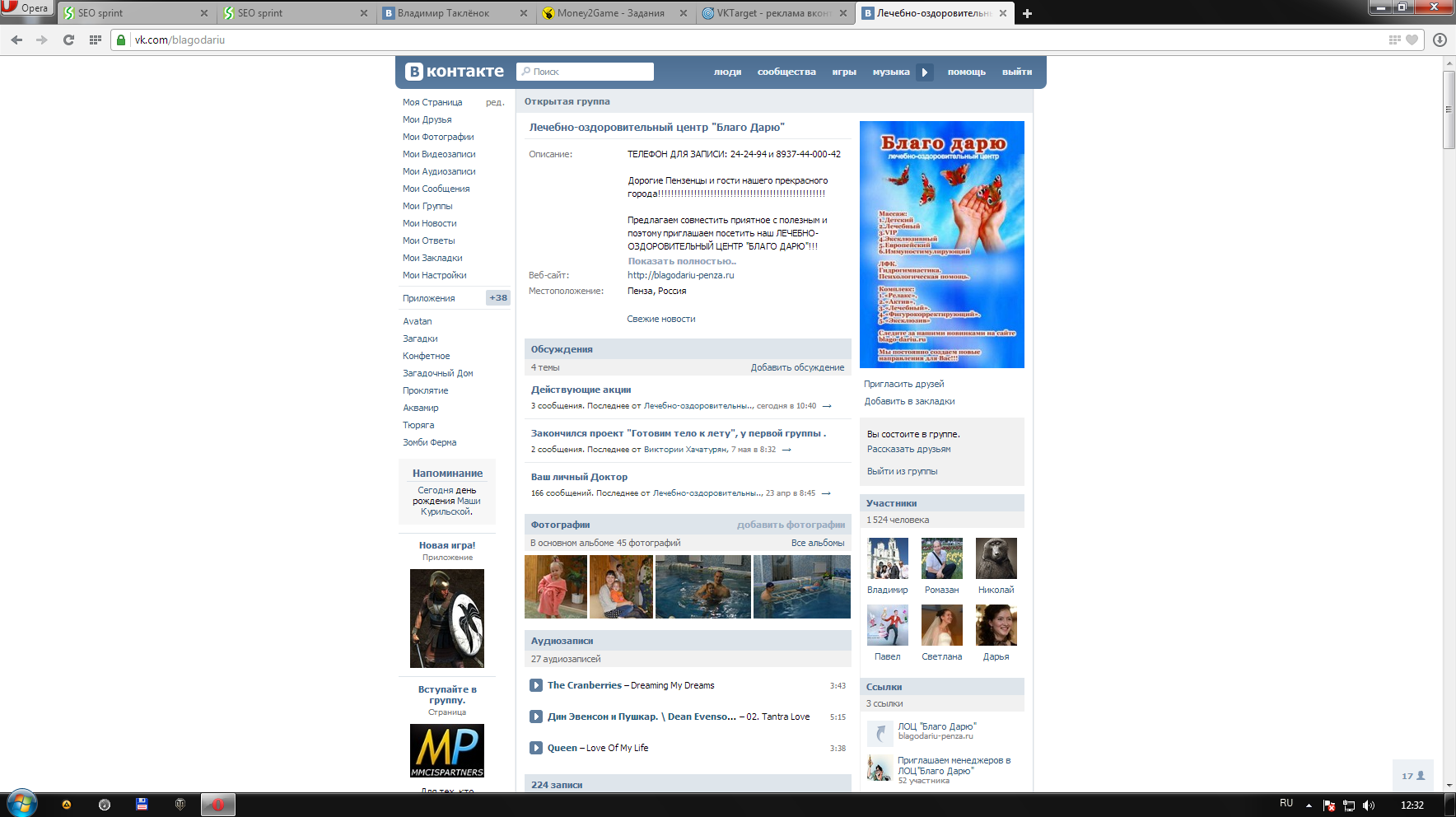Close the Money2Game - Задания tab
The height and width of the screenshot is (817, 1456).
pyautogui.click(x=684, y=13)
